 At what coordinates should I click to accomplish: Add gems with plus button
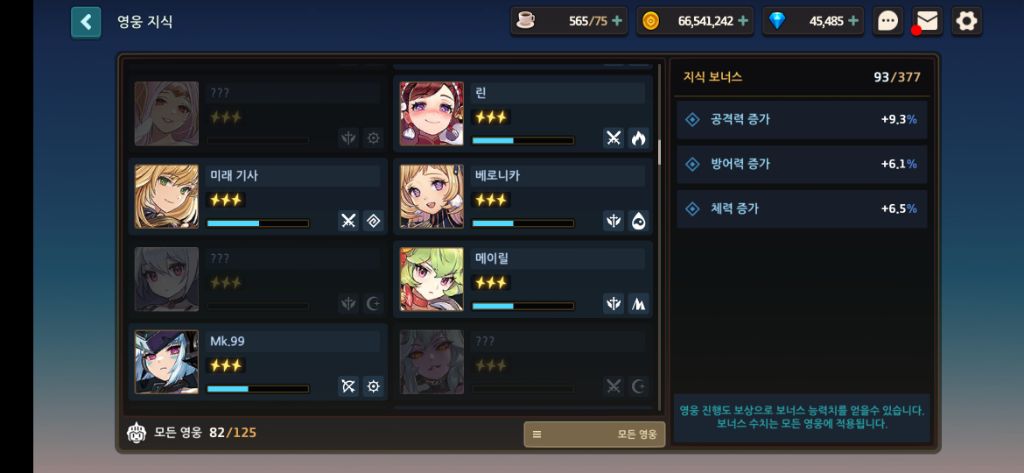[853, 21]
